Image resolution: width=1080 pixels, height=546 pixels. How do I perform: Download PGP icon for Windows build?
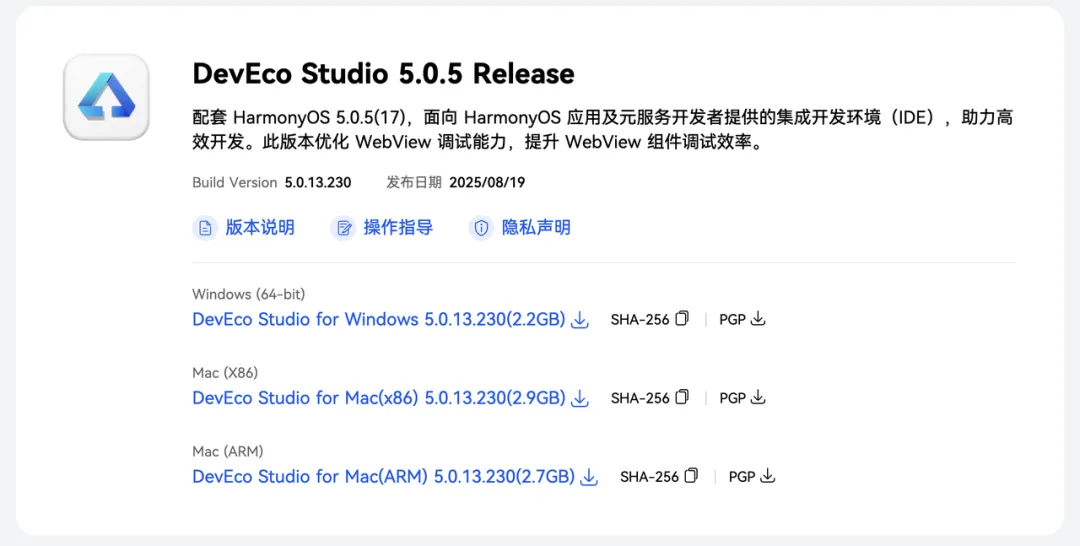pyautogui.click(x=758, y=318)
